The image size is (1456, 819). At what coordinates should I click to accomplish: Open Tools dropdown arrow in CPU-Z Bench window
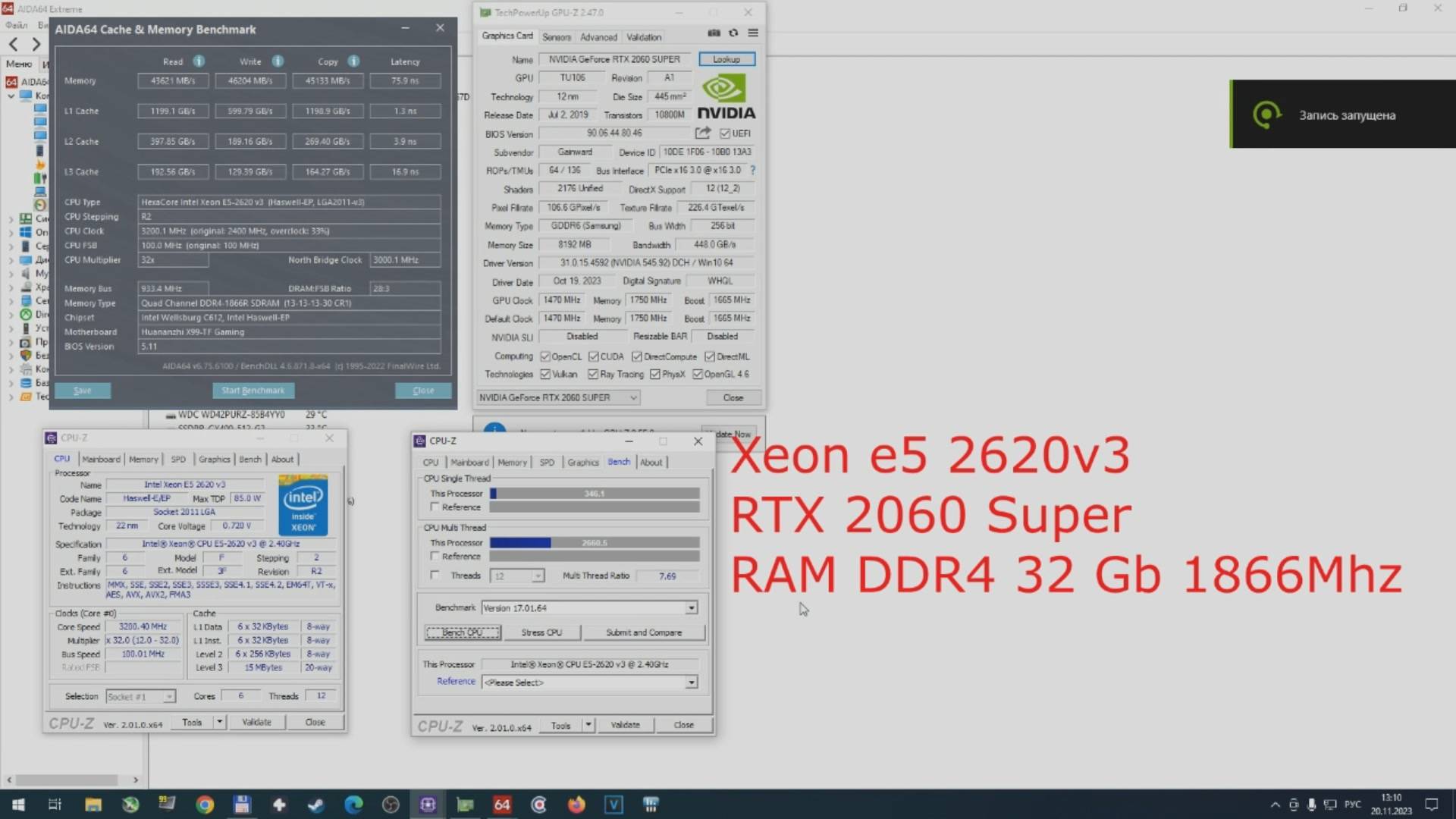point(588,726)
